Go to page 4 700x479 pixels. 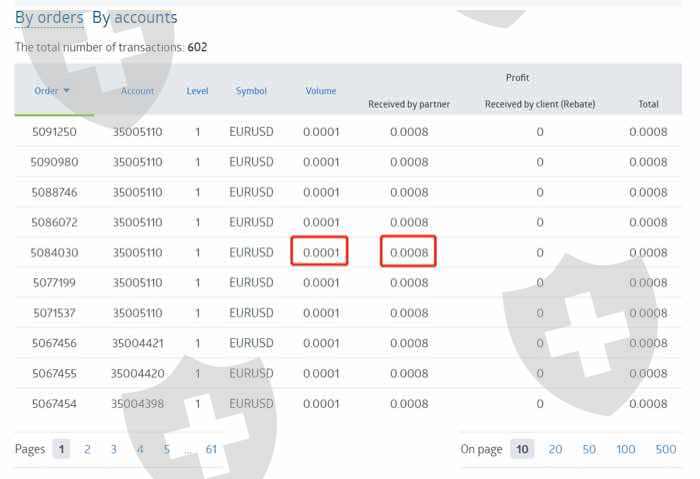pos(140,449)
